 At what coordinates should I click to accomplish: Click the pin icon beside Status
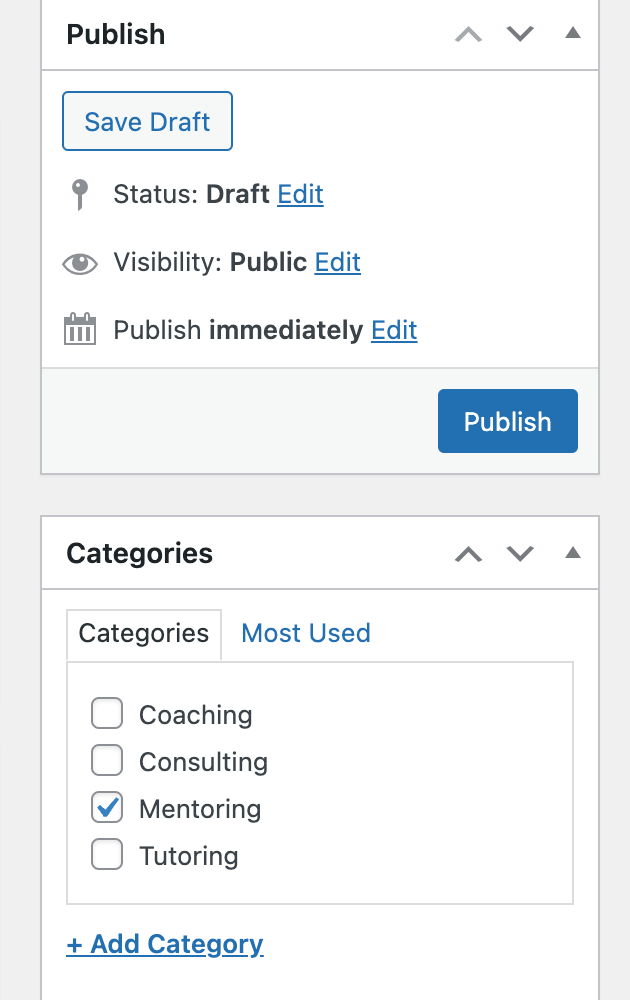tap(80, 193)
